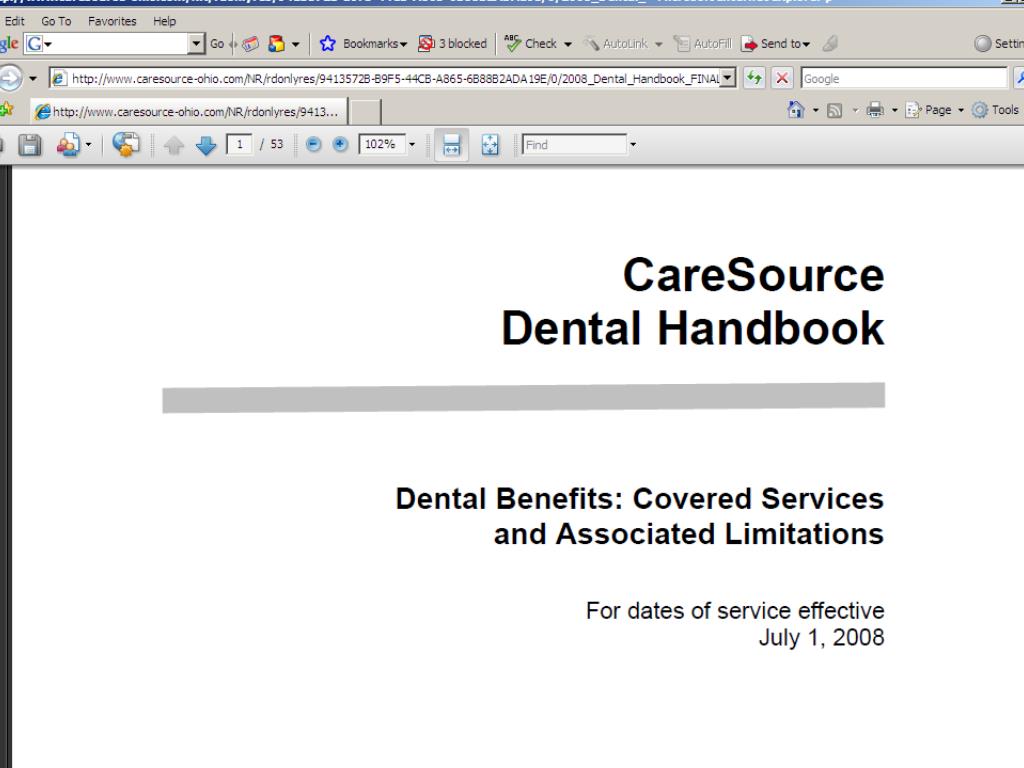Expand the Check dropdown arrow

pos(568,44)
